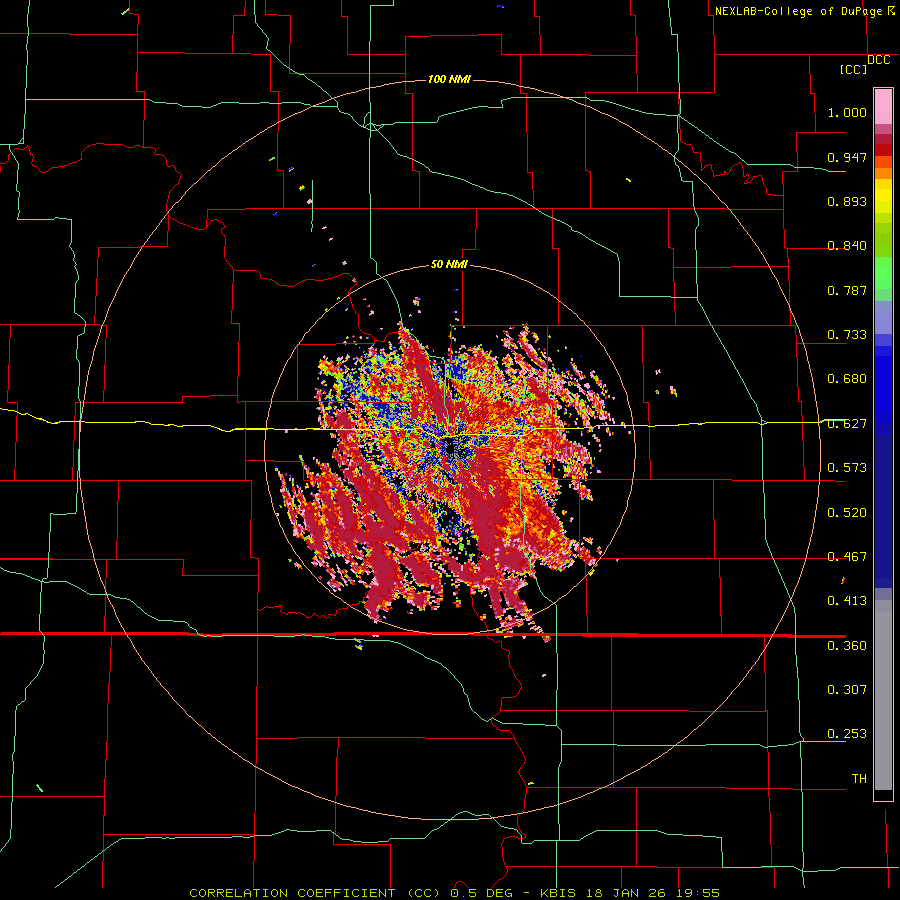This screenshot has width=900, height=900.
Task: Click the 0.787 color scale value
Action: [847, 290]
